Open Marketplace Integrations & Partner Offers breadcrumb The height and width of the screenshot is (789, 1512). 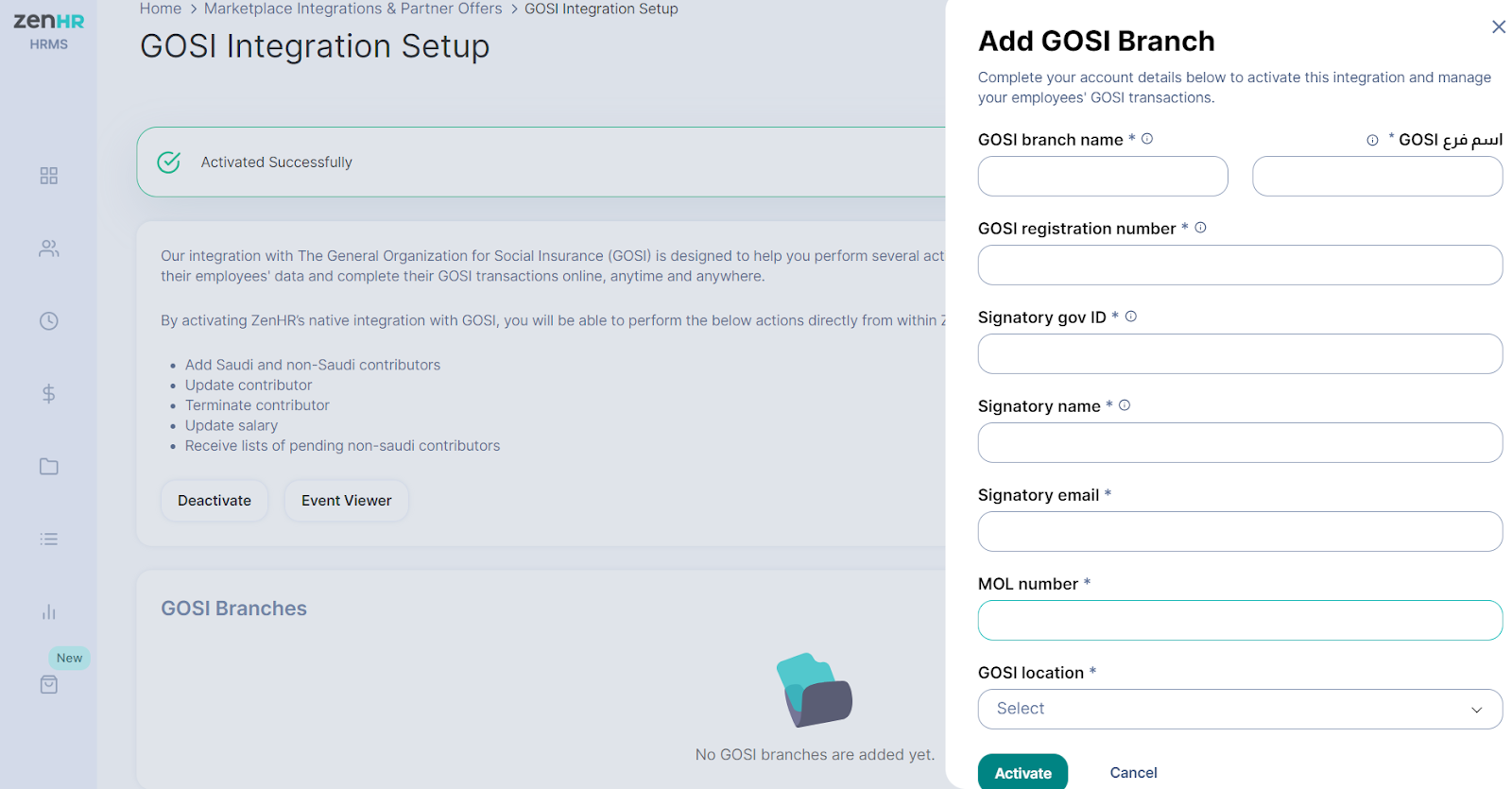coord(353,9)
